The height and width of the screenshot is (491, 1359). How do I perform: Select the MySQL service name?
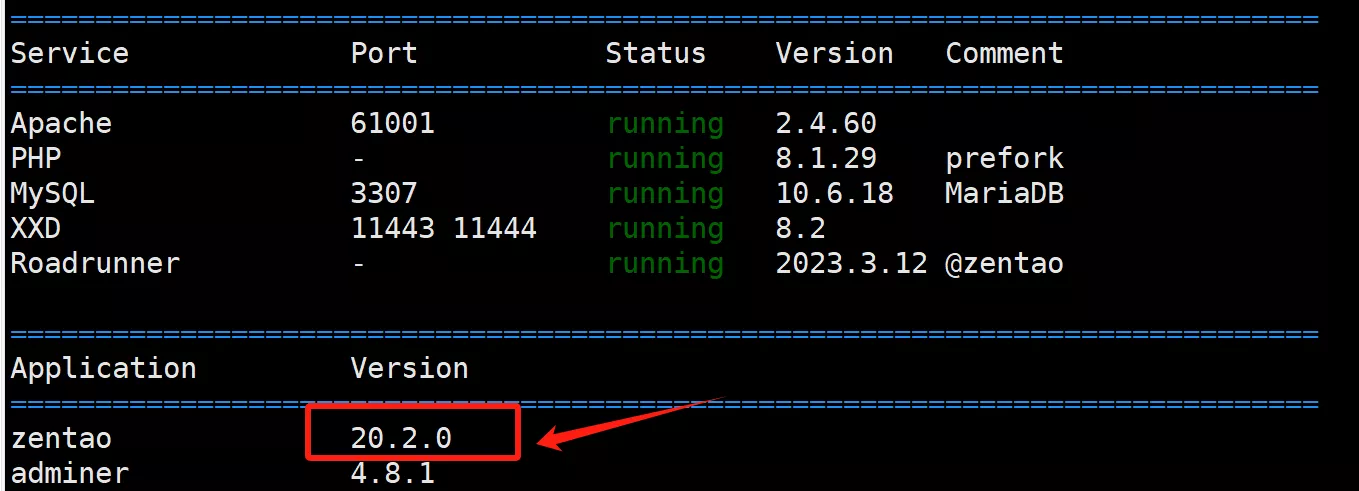[x=53, y=193]
